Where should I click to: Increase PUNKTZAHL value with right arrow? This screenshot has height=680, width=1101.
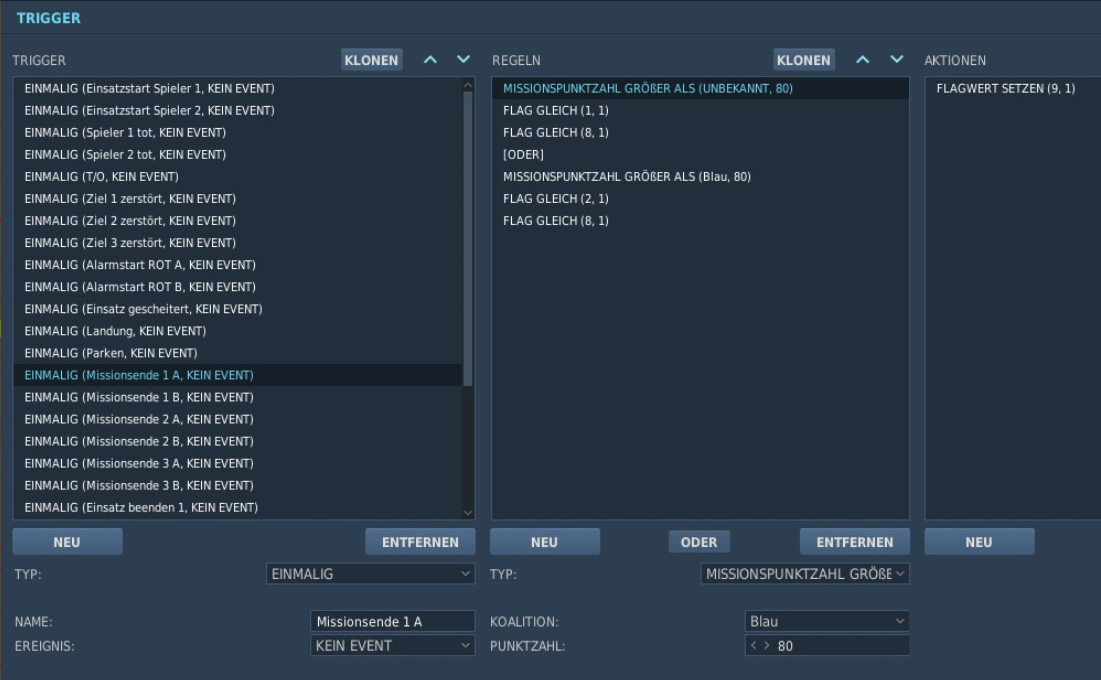tap(766, 646)
